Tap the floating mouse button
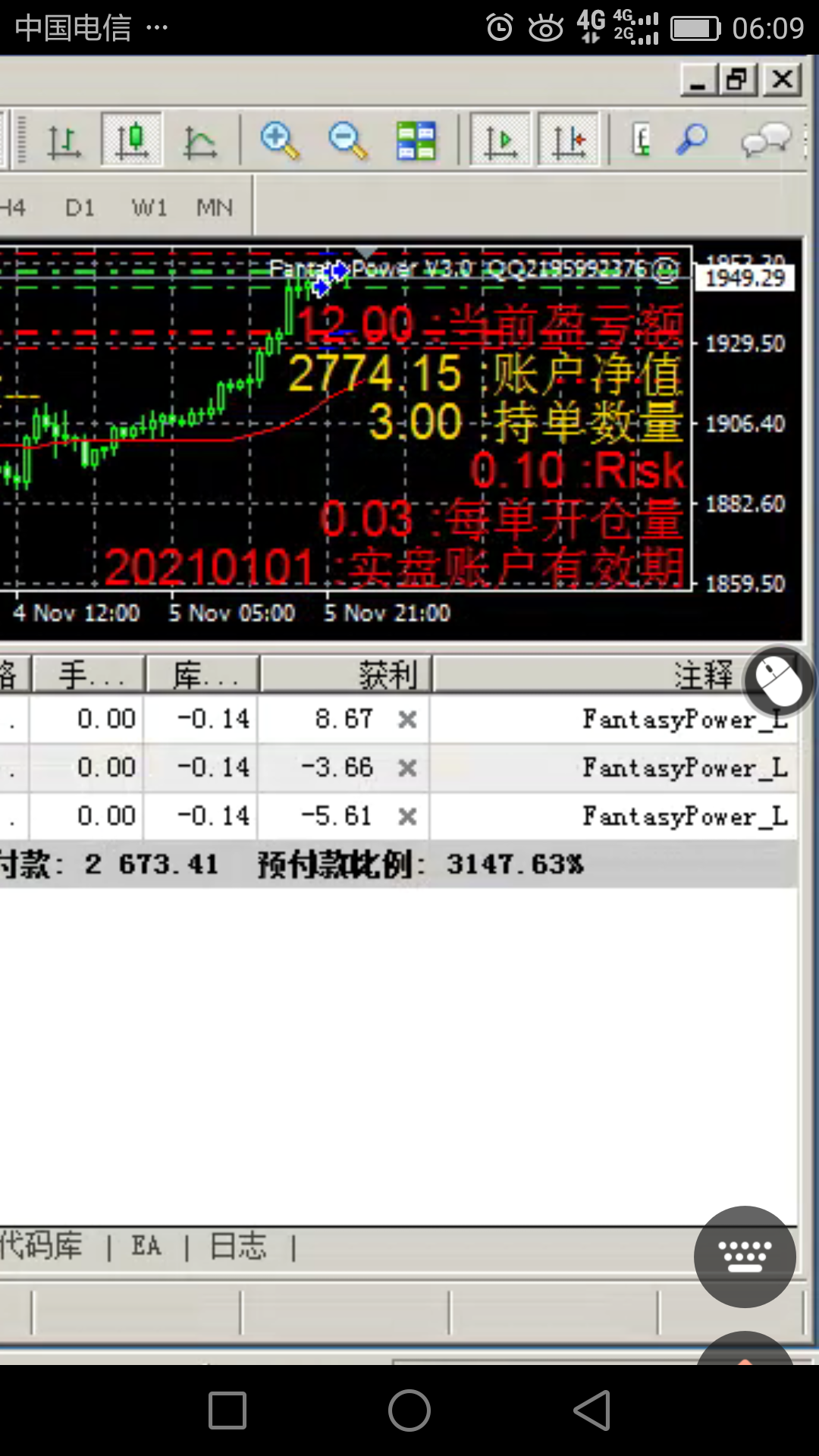This screenshot has width=819, height=1456. (x=780, y=681)
